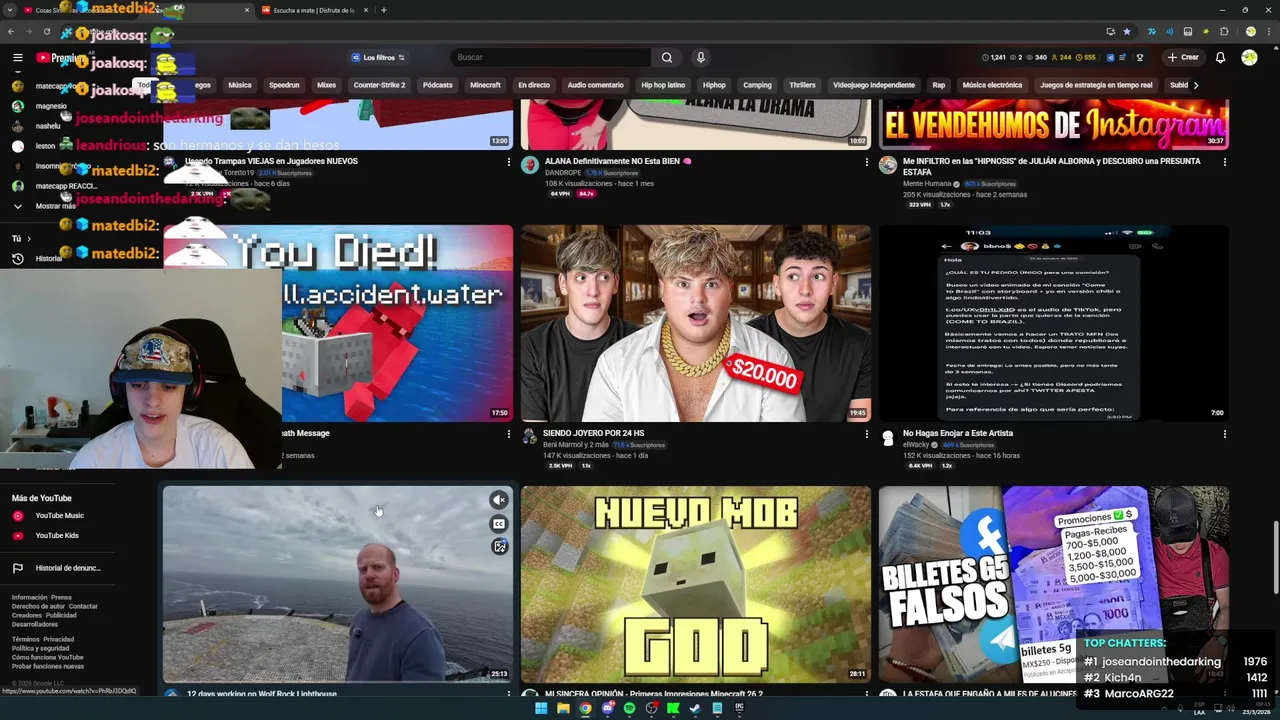Open File Explorer from taskbar
The width and height of the screenshot is (1280, 720).
(563, 708)
